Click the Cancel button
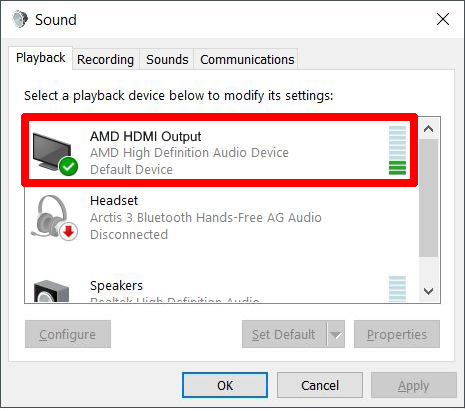The height and width of the screenshot is (411, 465). (320, 385)
